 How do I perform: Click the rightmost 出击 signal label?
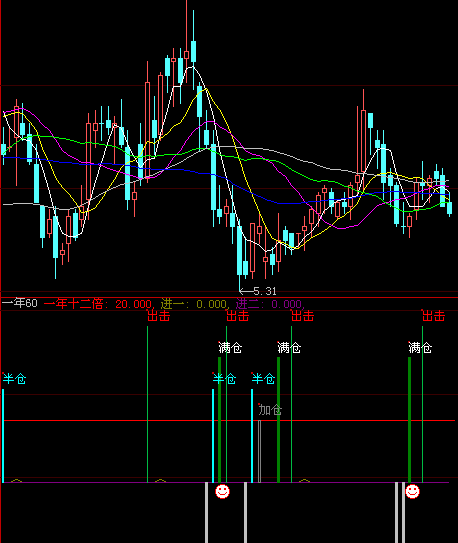(433, 316)
